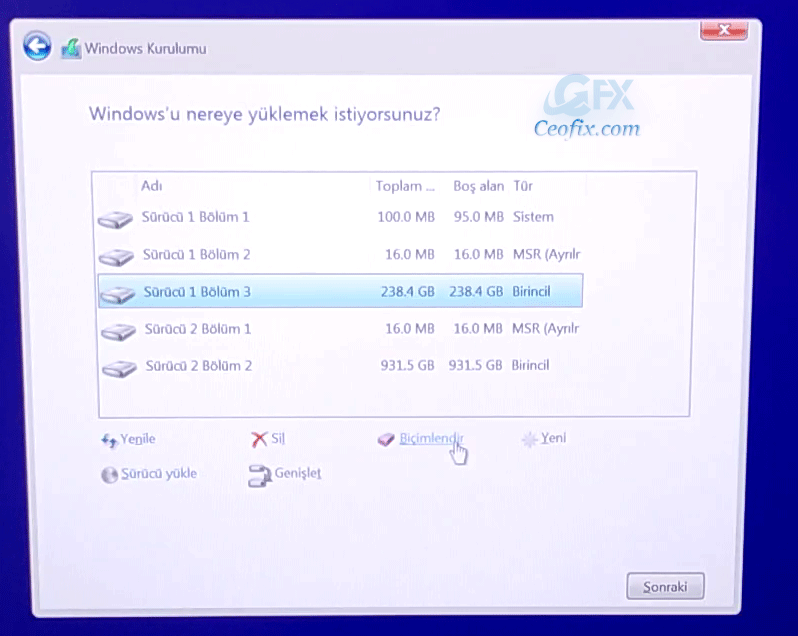
Task: Click the Yenile refresh arrows icon
Action: [x=109, y=440]
